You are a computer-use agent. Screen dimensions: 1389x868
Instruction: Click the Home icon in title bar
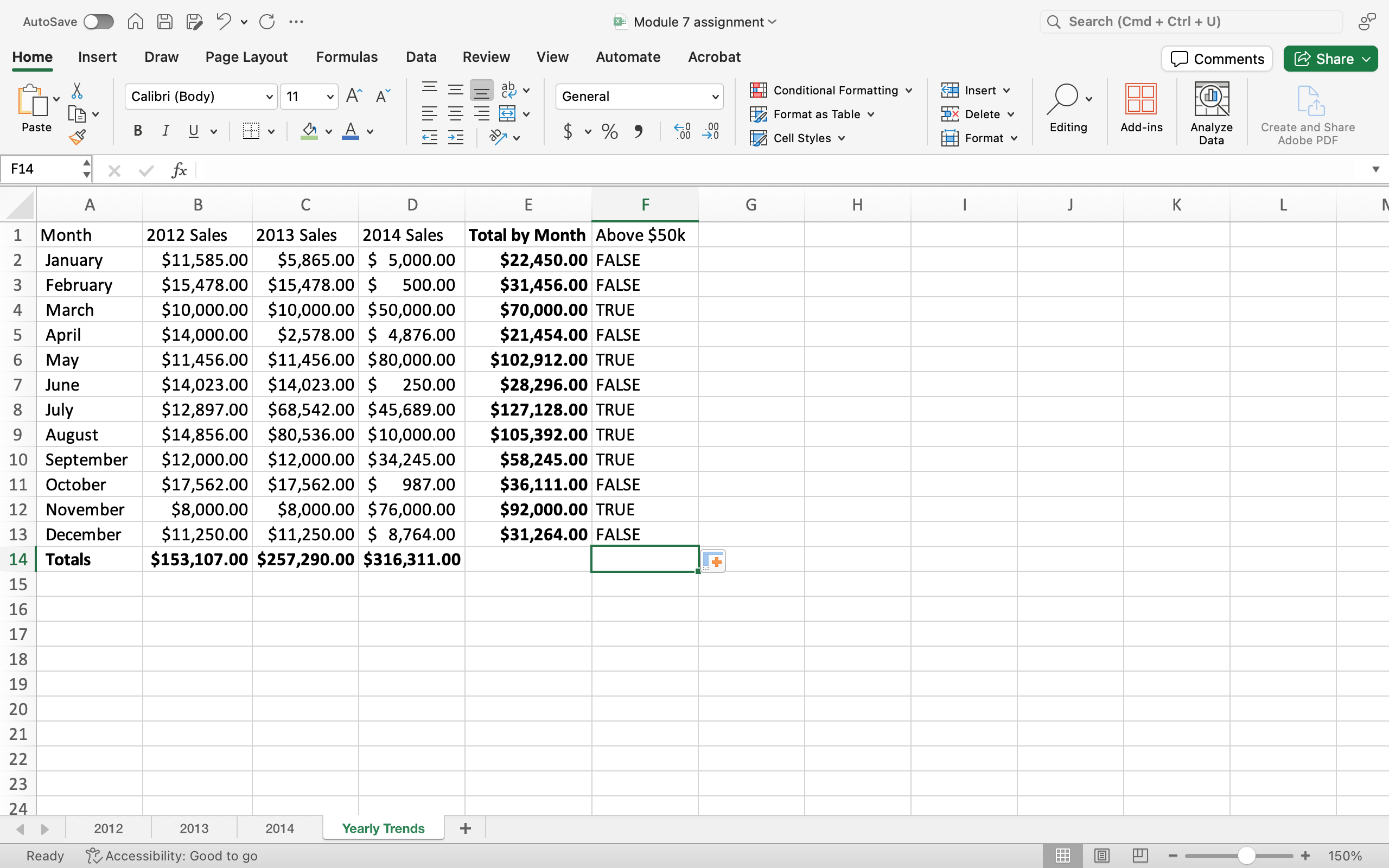point(136,22)
